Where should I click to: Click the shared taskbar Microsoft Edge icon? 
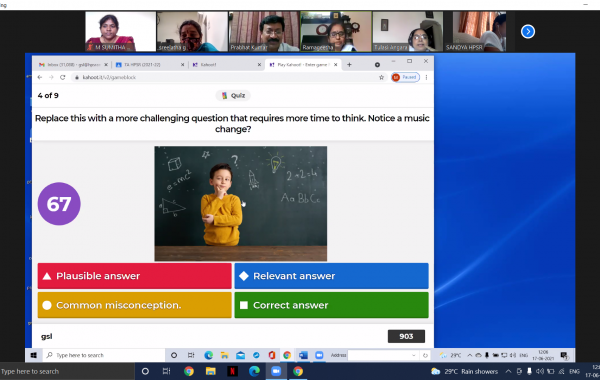[209, 355]
